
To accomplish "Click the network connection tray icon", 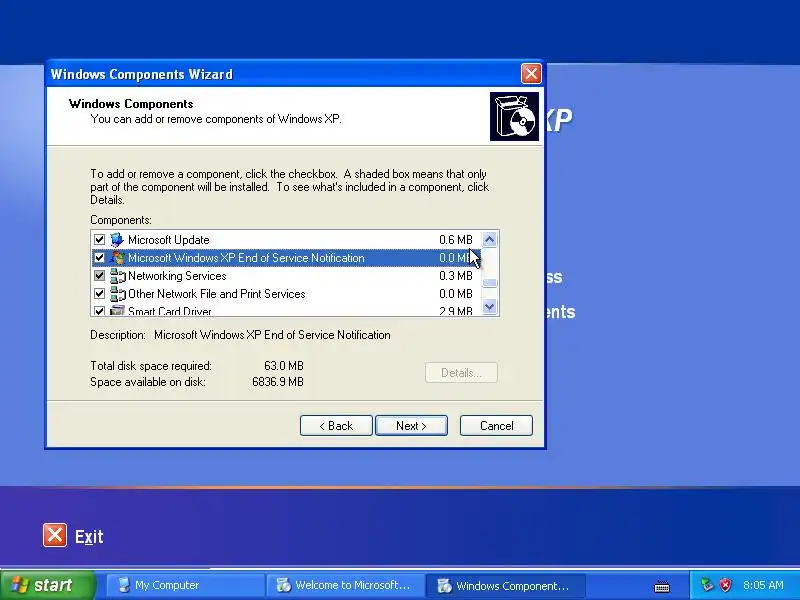I will [707, 585].
